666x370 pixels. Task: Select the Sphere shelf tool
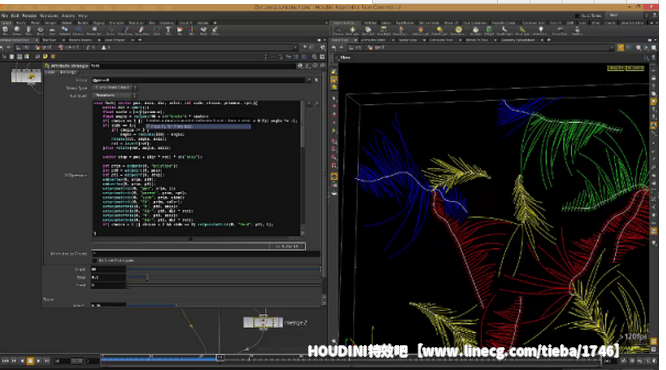pyautogui.click(x=17, y=31)
